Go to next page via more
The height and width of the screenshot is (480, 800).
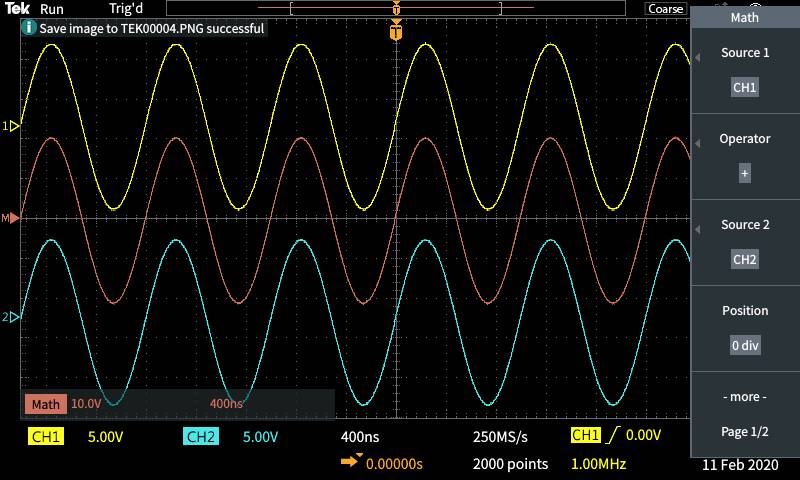pos(745,397)
